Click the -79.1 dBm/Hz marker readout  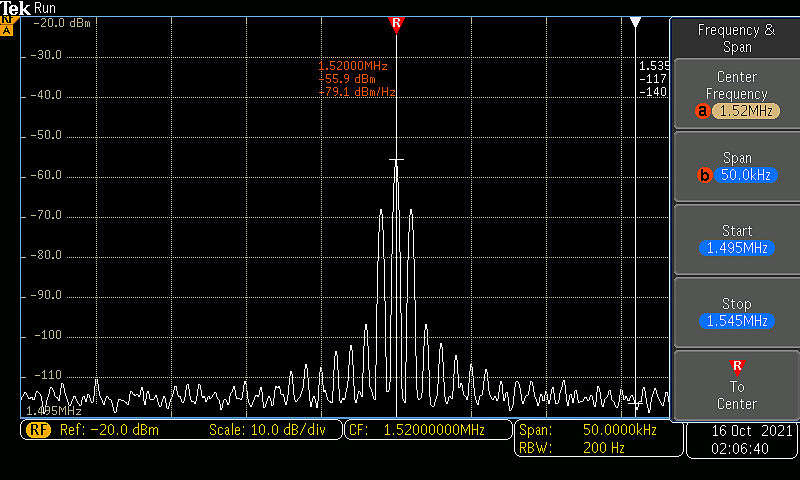357,92
